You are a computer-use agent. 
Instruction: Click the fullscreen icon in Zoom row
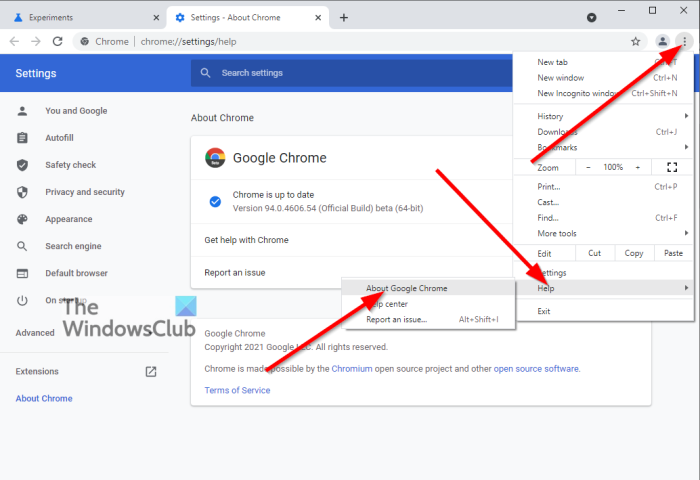[x=671, y=167]
